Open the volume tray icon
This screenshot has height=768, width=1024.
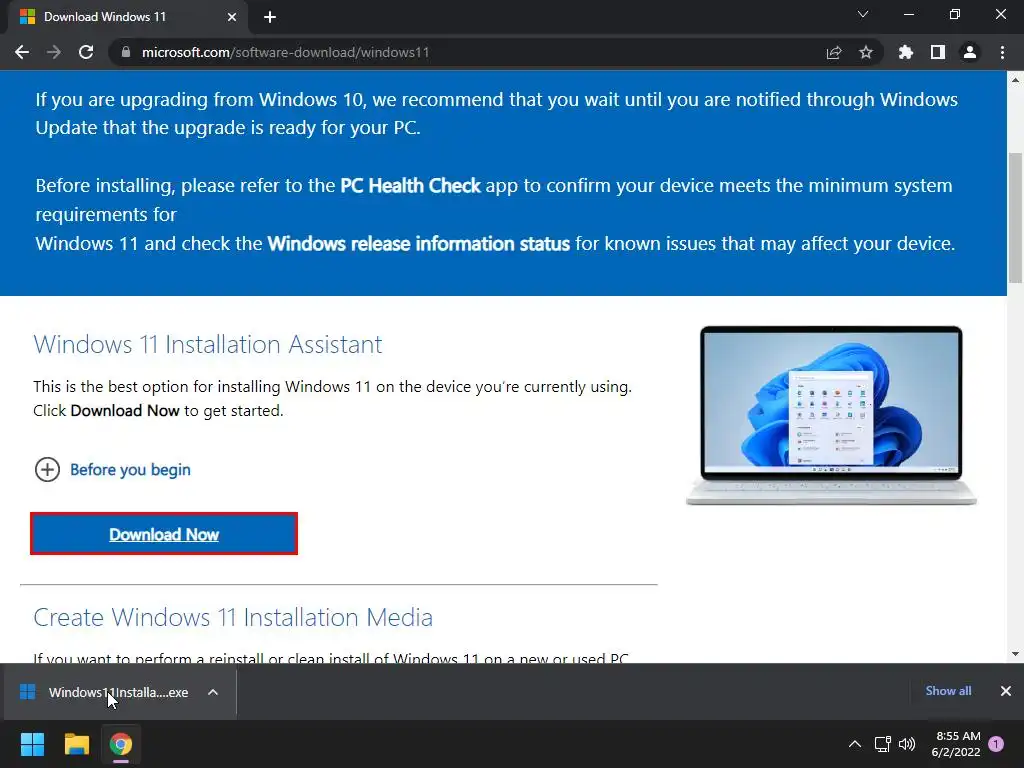click(906, 744)
